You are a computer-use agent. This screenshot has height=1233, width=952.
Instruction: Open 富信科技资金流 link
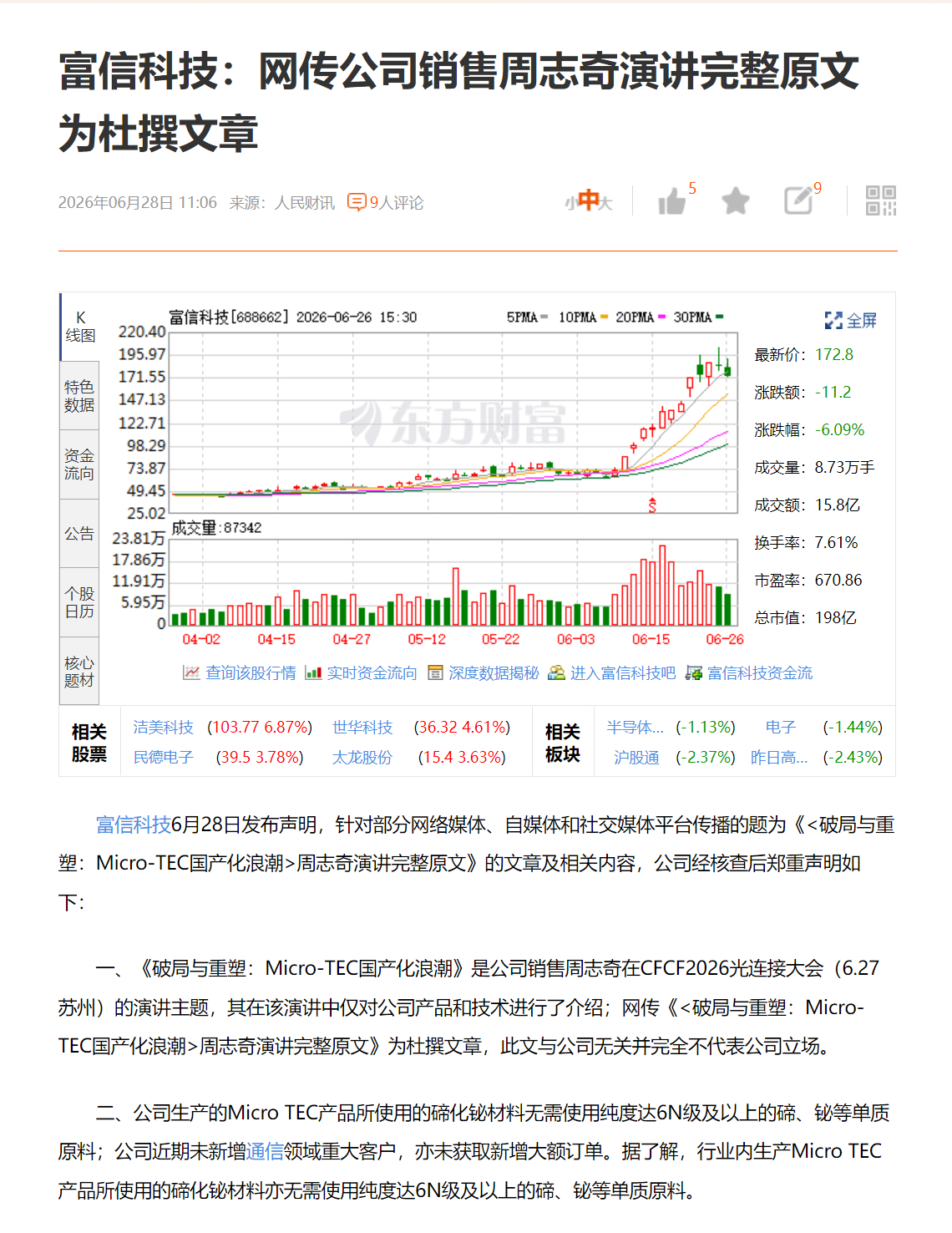[x=760, y=672]
